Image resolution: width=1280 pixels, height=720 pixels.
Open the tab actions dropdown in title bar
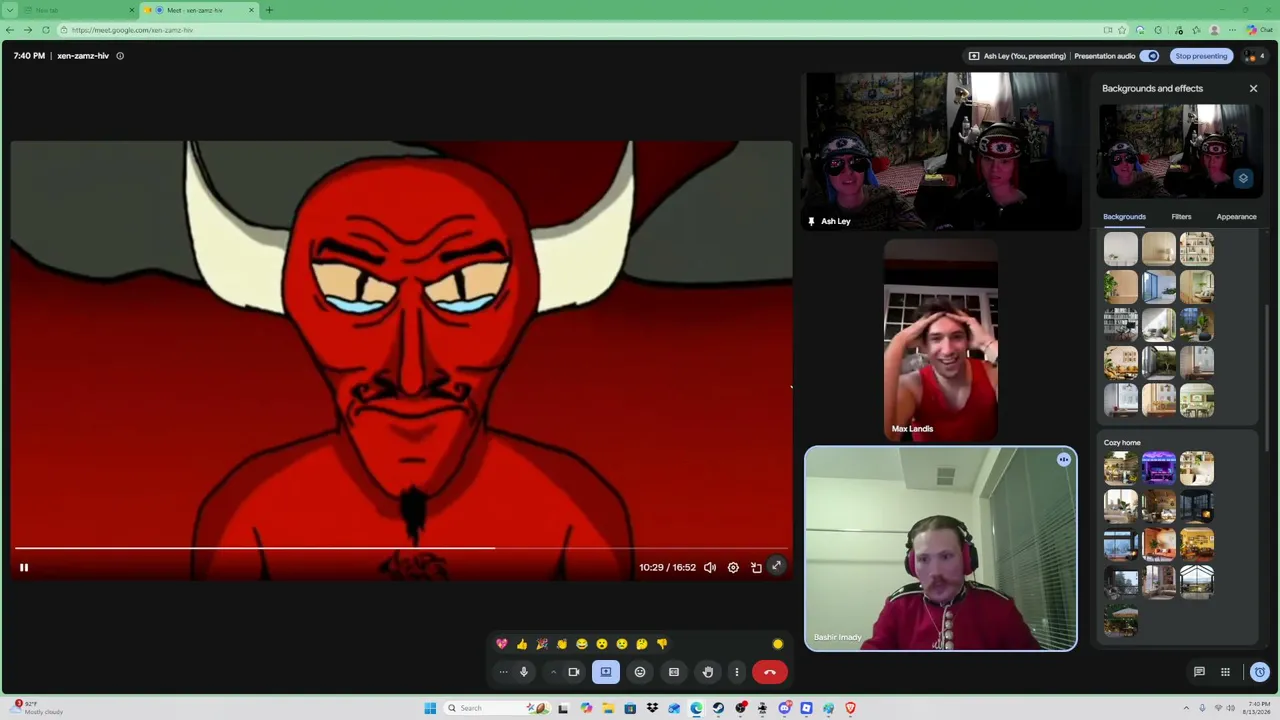[11, 10]
